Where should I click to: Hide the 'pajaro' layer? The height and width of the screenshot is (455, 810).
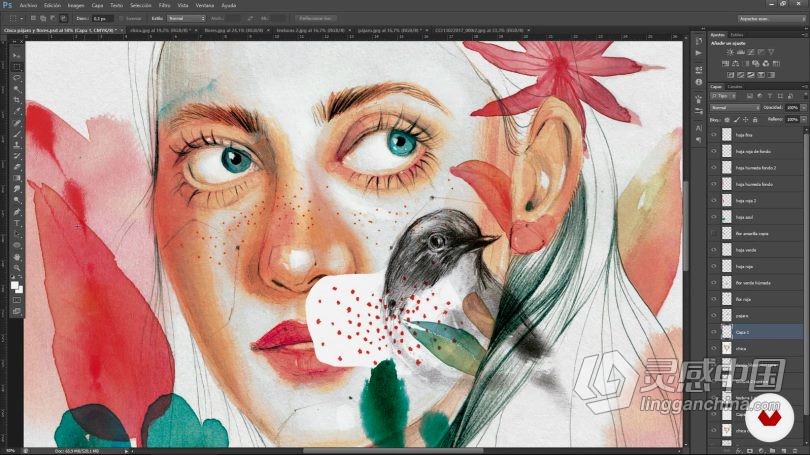point(714,316)
